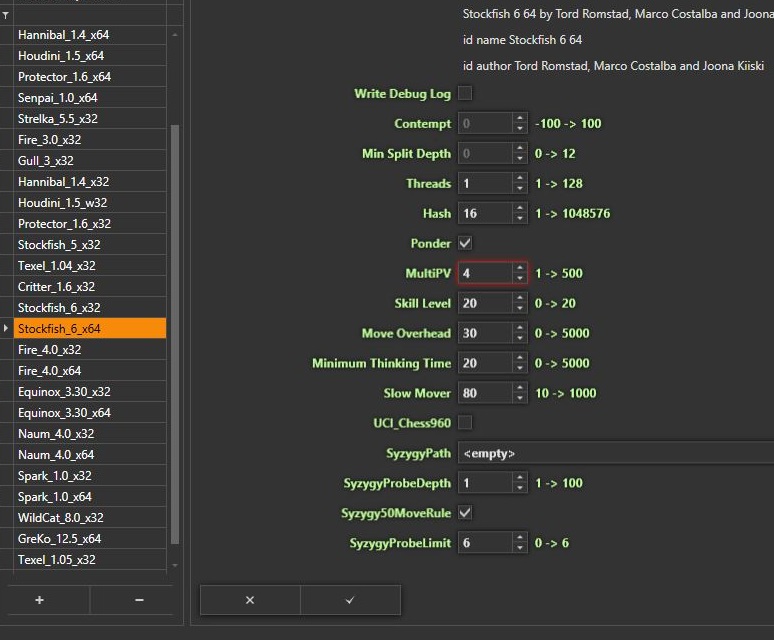The image size is (774, 640).
Task: Click the engine list scrollbar thumb
Action: [x=175, y=335]
